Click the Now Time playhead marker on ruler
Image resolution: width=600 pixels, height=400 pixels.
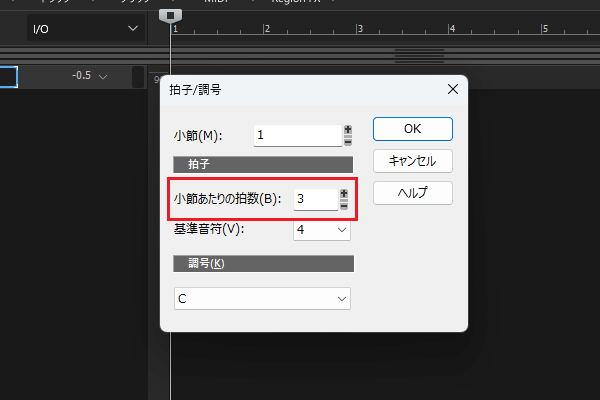[171, 15]
